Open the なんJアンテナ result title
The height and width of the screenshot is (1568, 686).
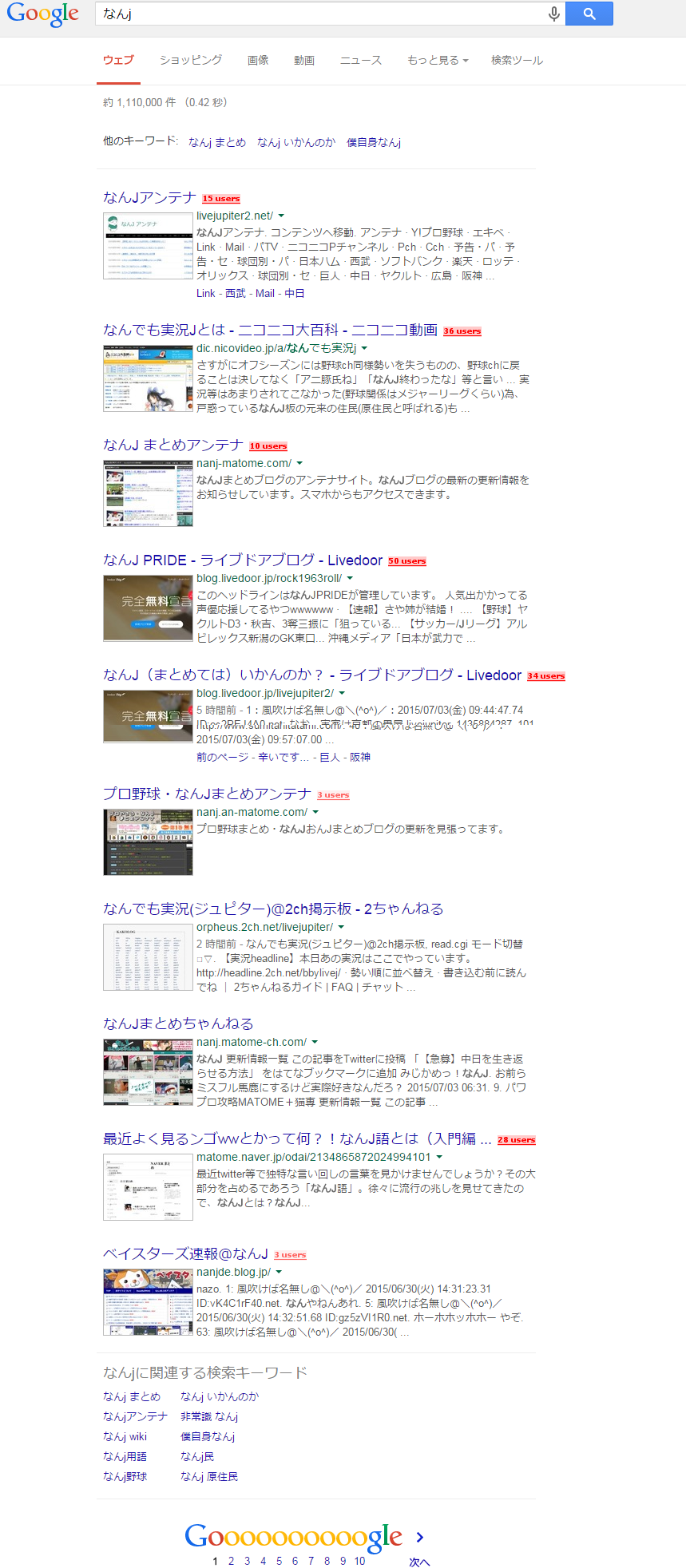click(x=149, y=197)
